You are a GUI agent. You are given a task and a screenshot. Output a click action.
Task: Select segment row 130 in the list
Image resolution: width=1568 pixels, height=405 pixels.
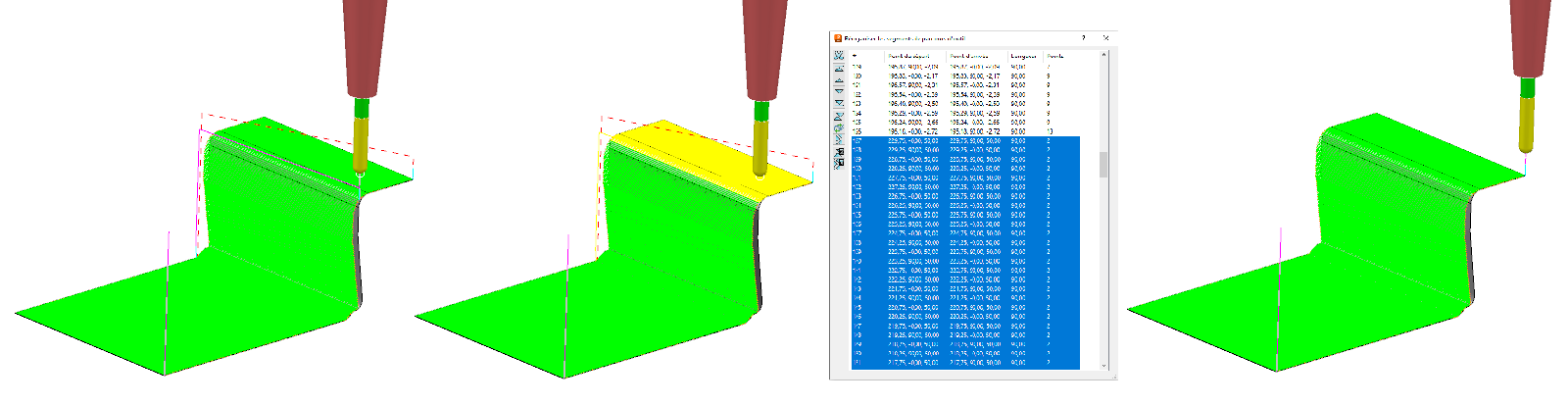[x=964, y=76]
